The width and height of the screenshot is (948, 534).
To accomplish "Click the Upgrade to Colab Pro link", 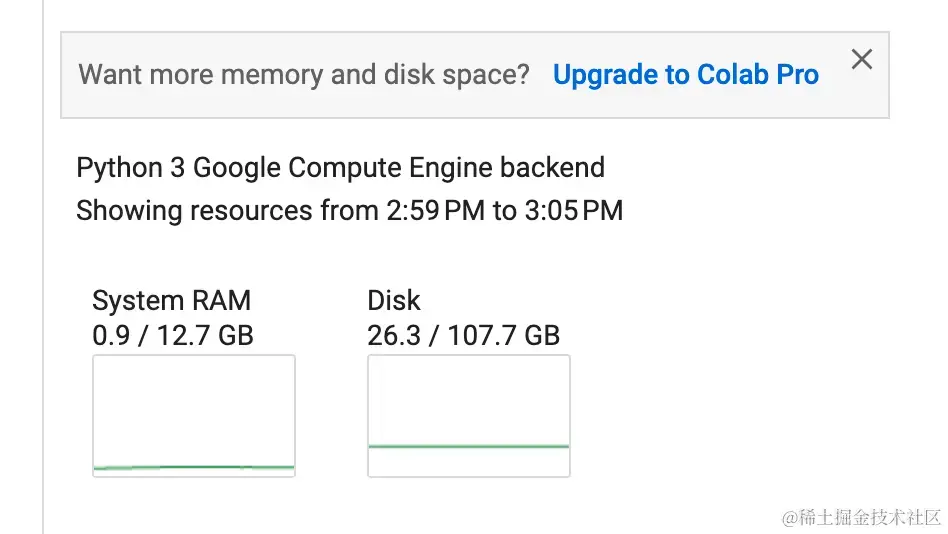I will [x=685, y=75].
